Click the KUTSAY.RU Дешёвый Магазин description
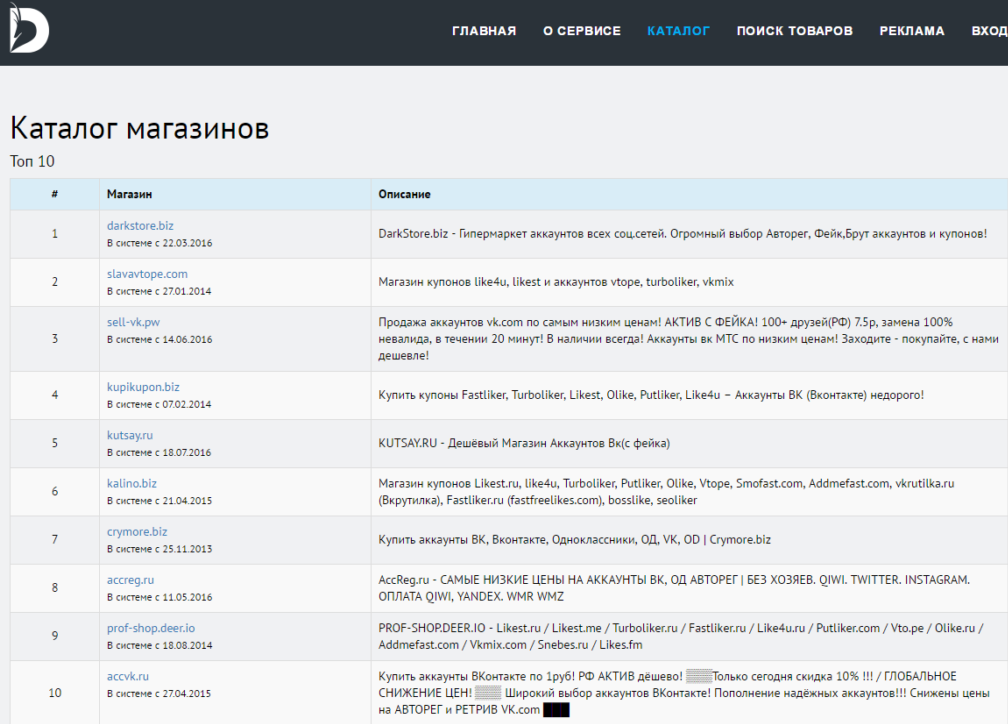 (524, 444)
